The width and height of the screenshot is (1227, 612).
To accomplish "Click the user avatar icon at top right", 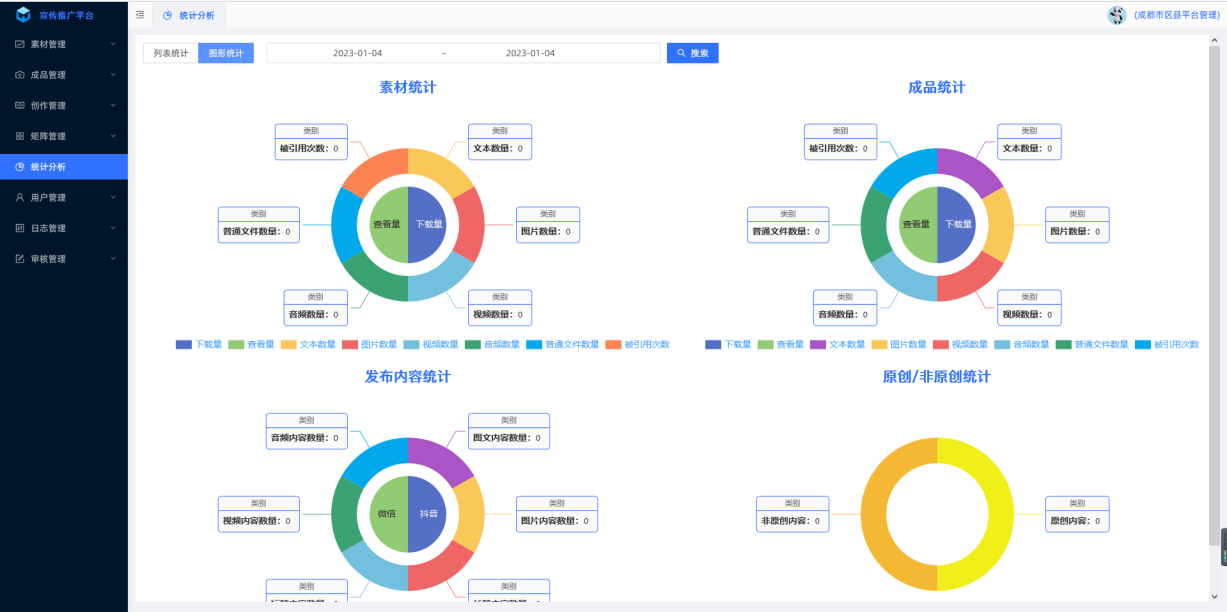I will [1117, 15].
